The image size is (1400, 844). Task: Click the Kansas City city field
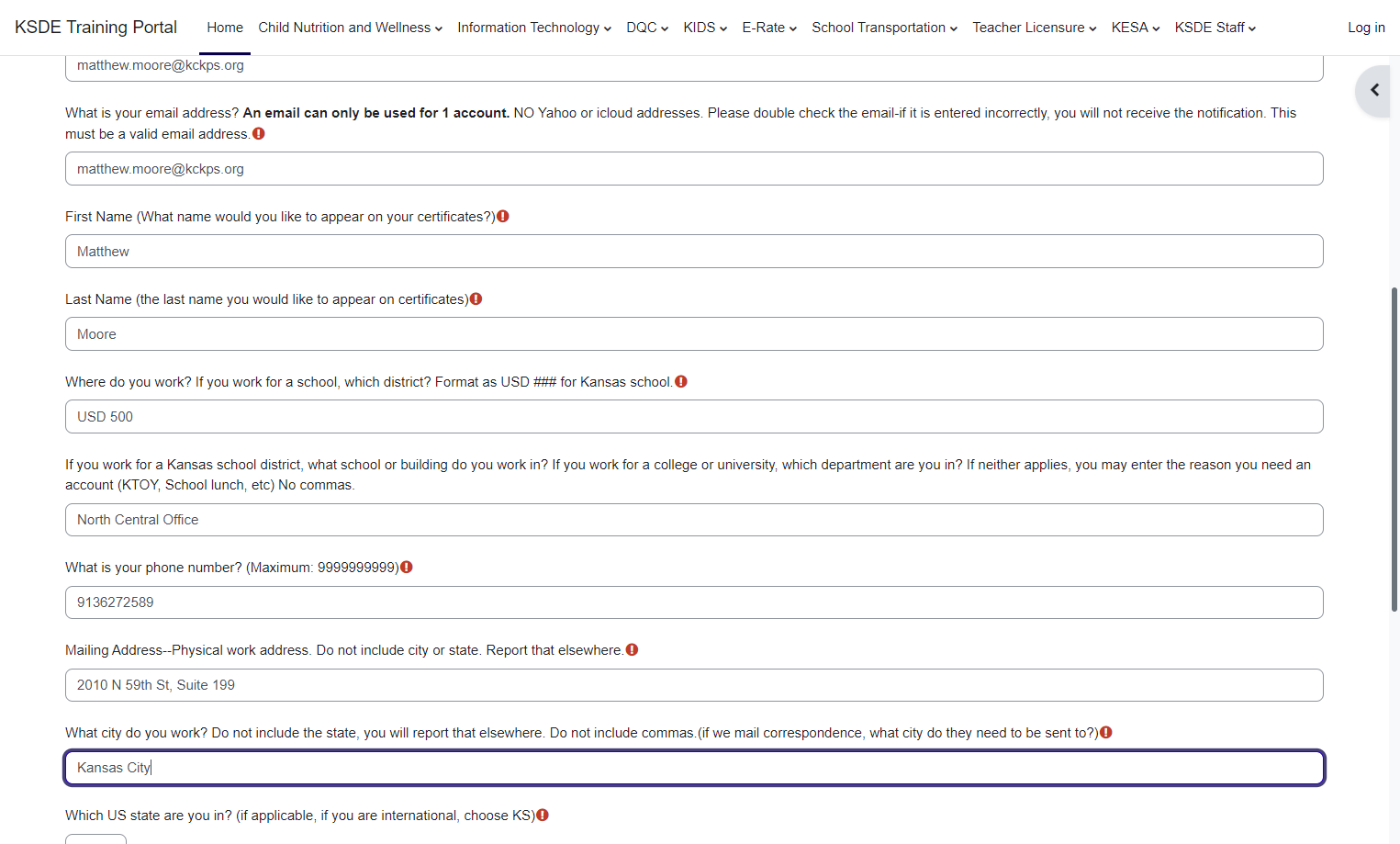coord(694,768)
